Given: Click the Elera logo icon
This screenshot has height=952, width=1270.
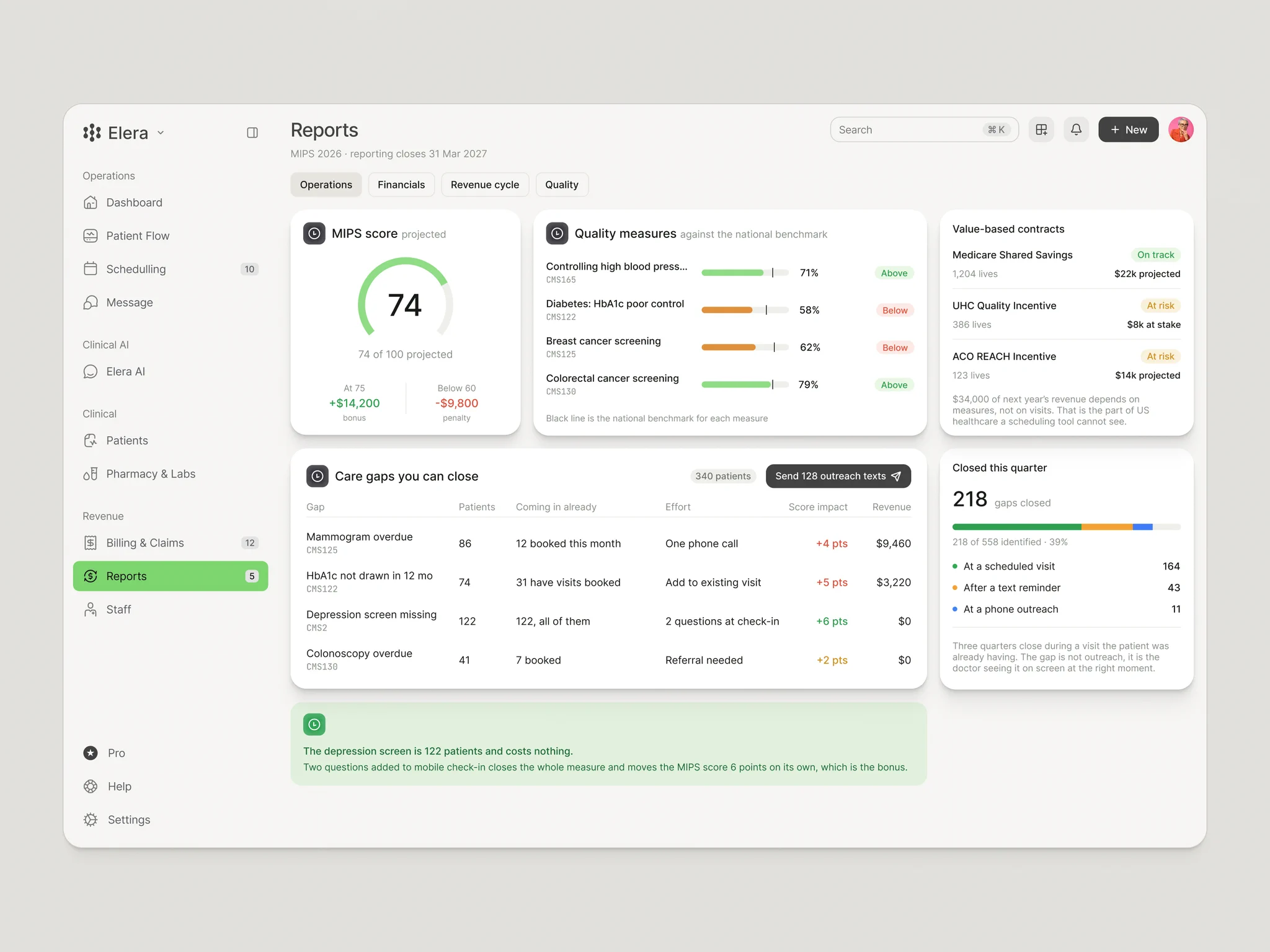Looking at the screenshot, I should (x=92, y=133).
